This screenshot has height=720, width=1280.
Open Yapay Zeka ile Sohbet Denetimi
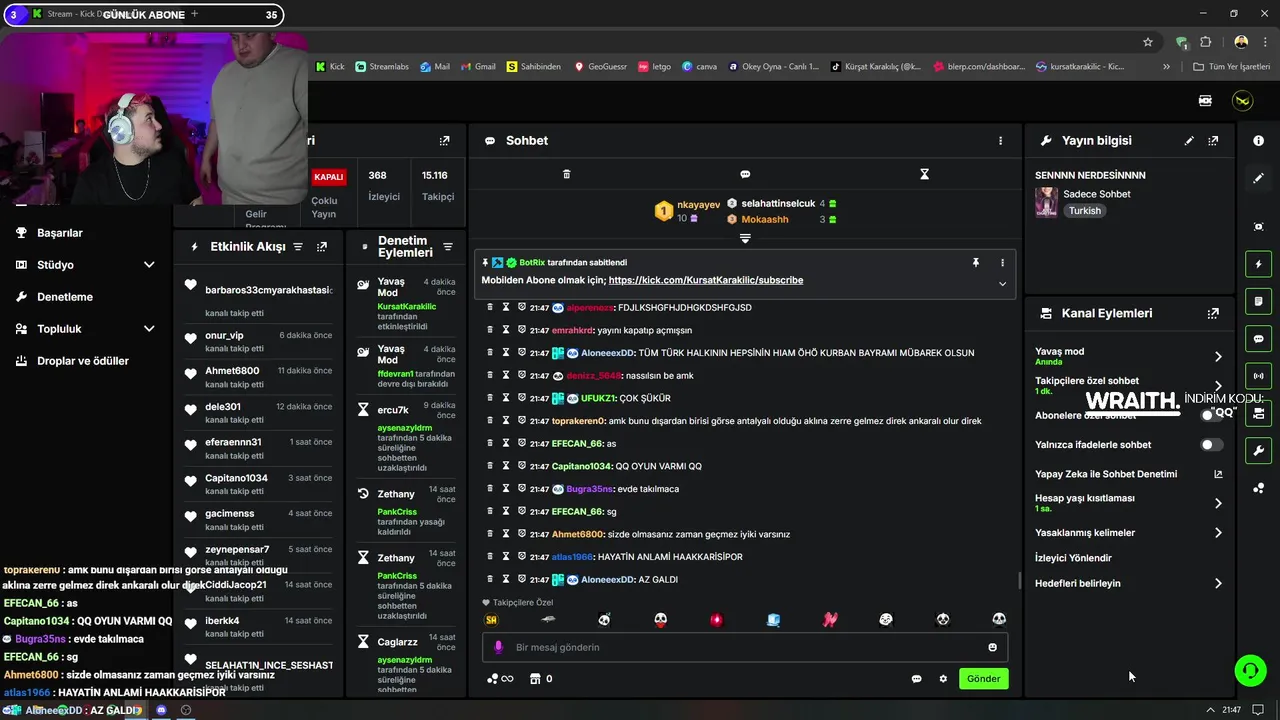pyautogui.click(x=1129, y=474)
